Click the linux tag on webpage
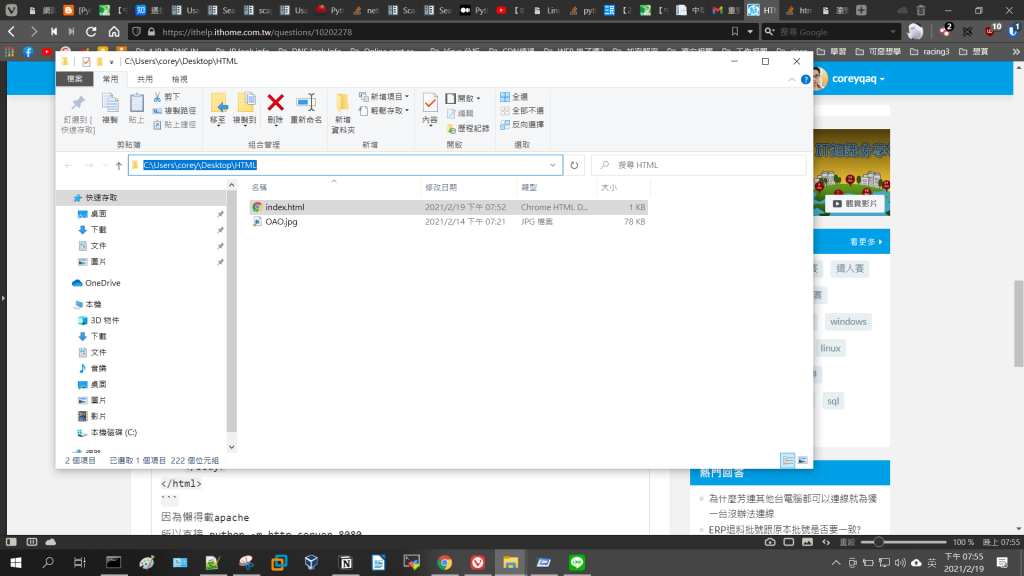 pyautogui.click(x=830, y=348)
